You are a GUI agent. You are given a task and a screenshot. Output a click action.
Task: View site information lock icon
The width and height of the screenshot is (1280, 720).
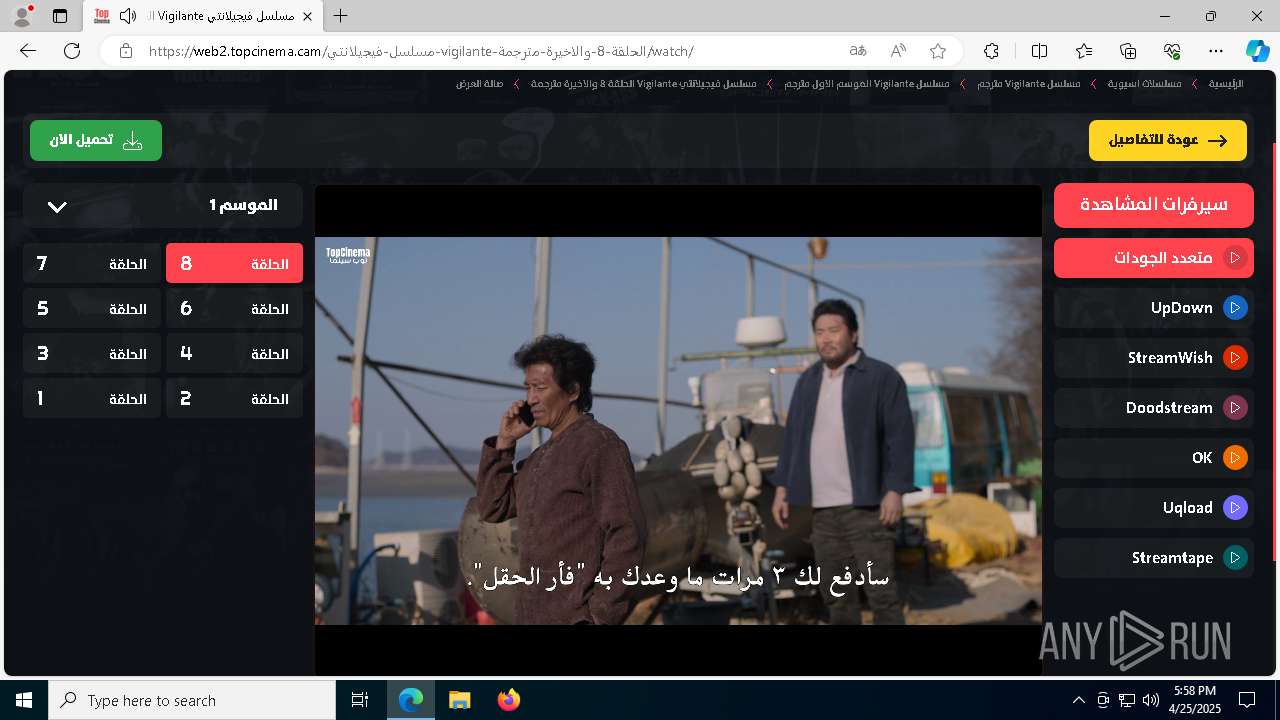[125, 51]
